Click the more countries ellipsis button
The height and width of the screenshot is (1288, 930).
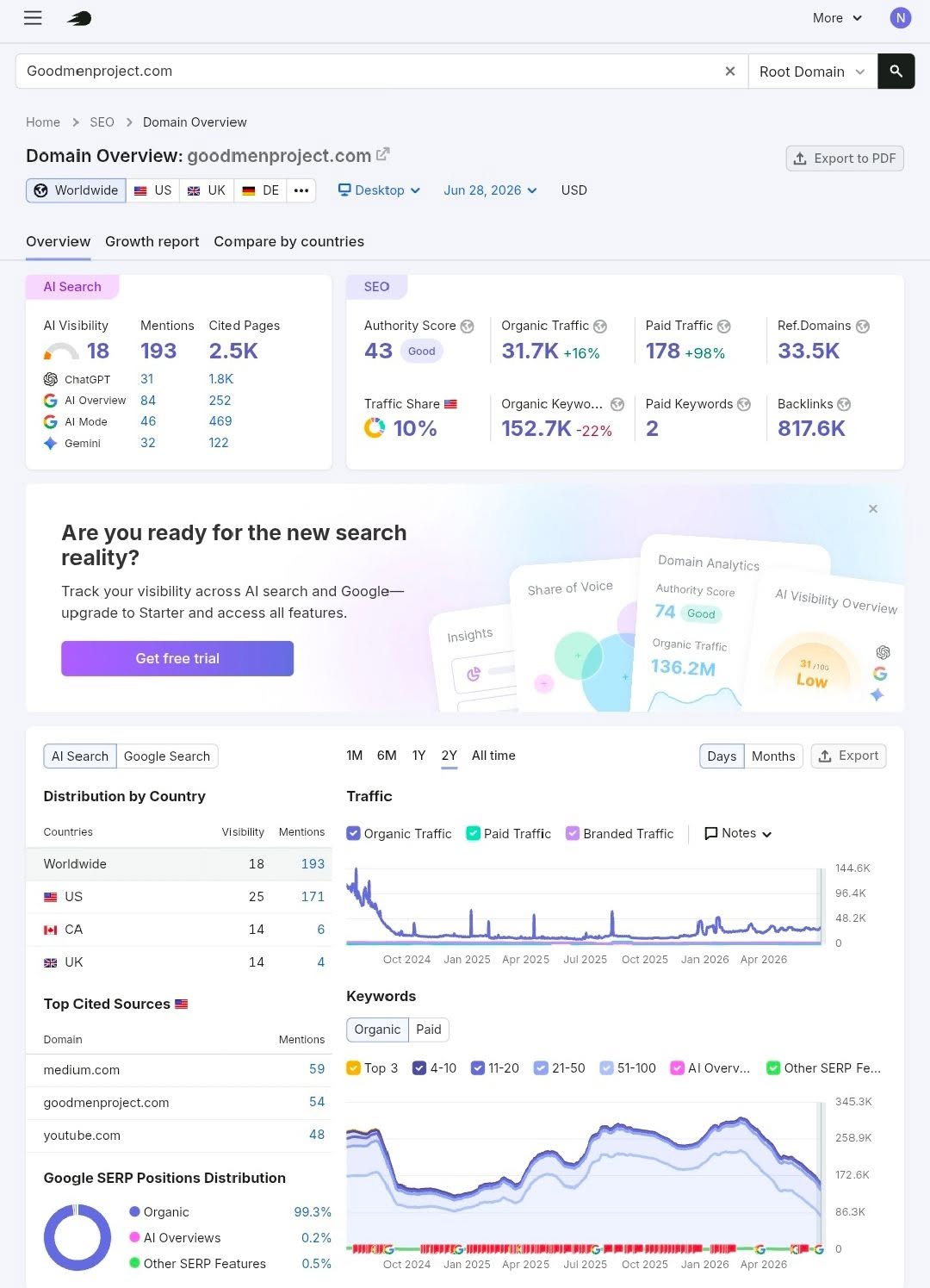[301, 190]
